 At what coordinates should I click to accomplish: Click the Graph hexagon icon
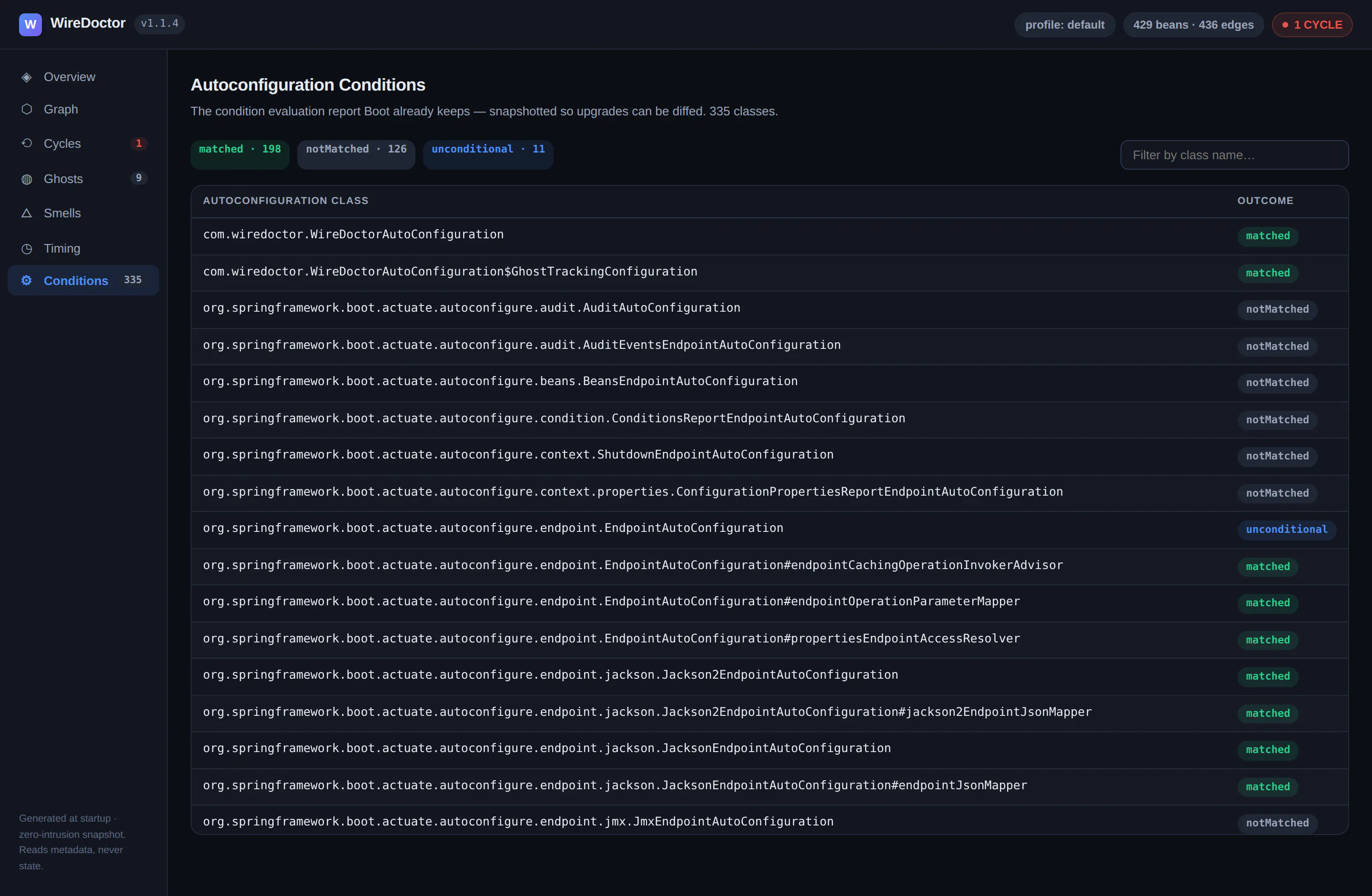coord(27,109)
